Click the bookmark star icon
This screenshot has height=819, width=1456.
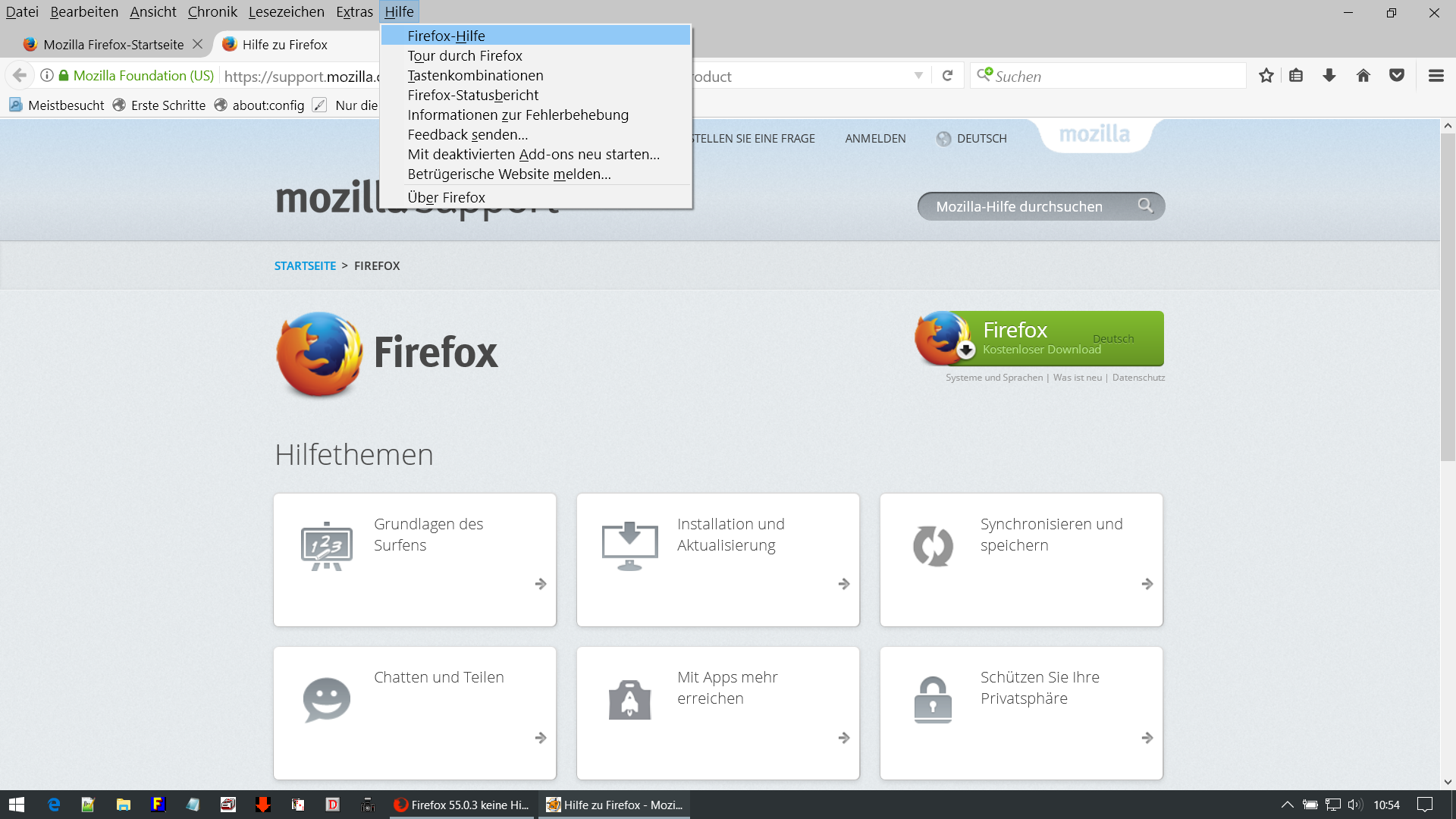1266,76
